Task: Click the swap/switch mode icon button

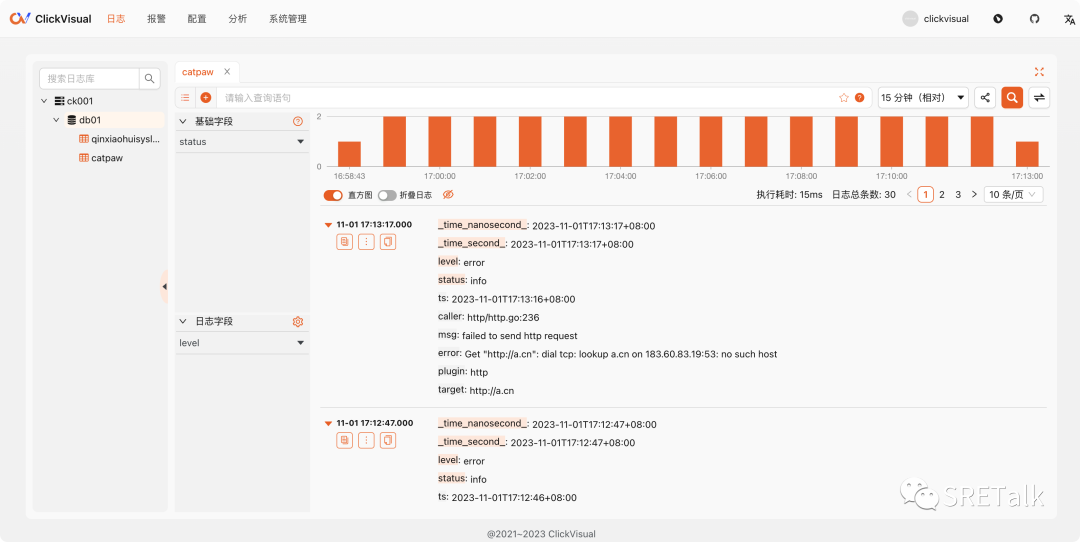Action: (1039, 98)
